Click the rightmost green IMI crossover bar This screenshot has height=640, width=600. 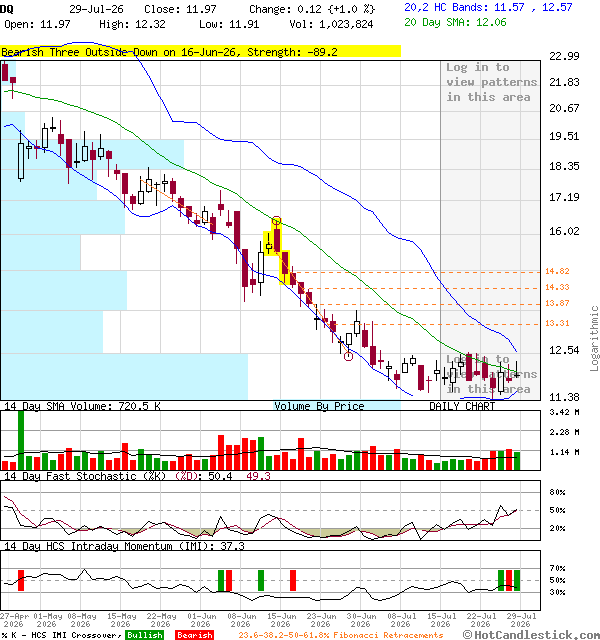517,580
